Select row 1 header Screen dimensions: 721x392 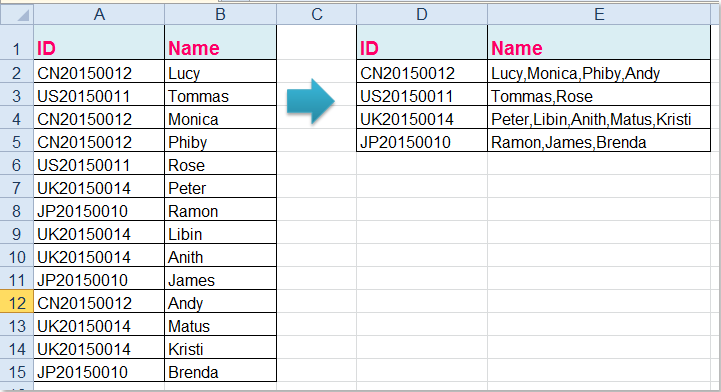17,42
